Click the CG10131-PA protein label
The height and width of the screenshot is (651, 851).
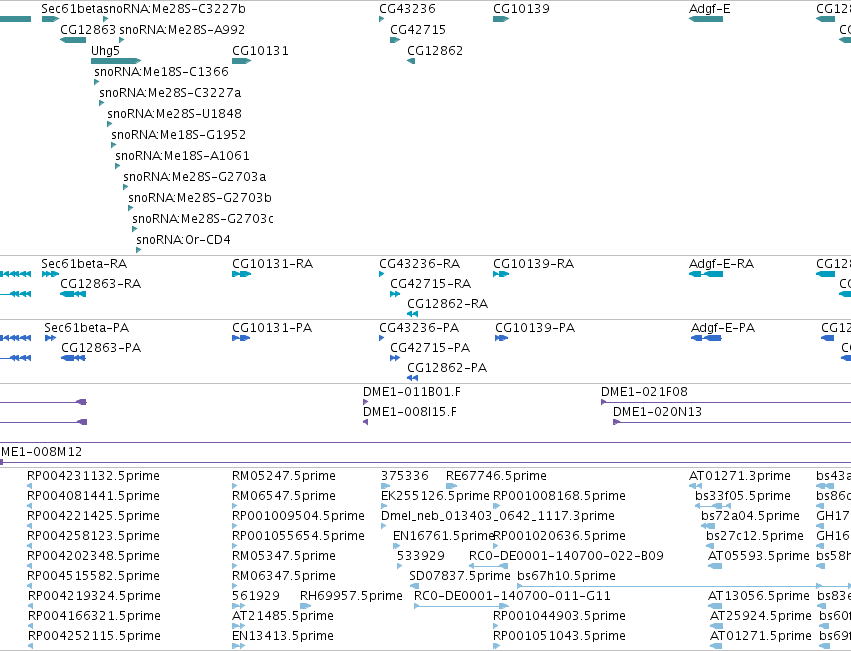[x=272, y=328]
